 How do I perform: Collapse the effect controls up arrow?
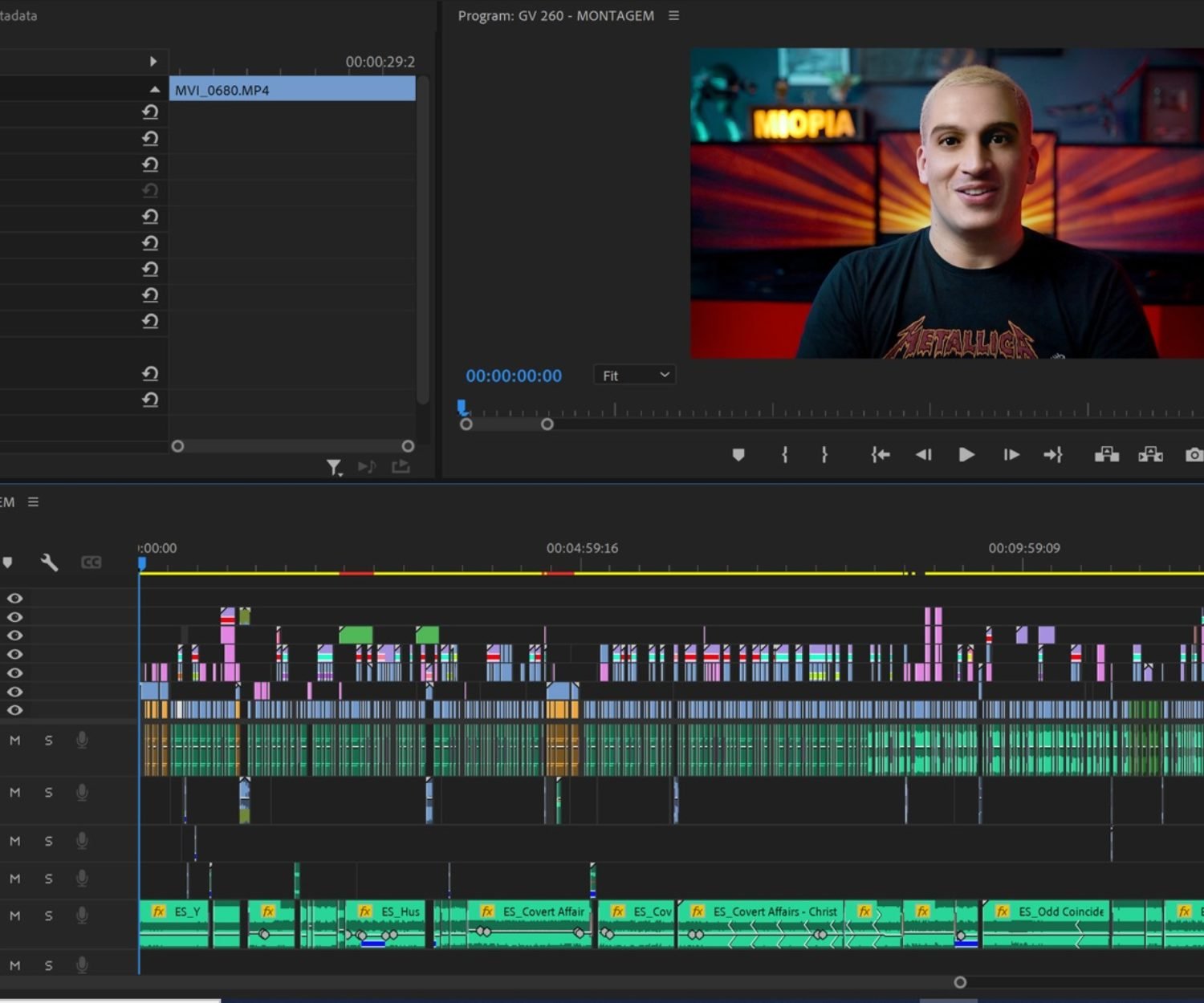[154, 89]
